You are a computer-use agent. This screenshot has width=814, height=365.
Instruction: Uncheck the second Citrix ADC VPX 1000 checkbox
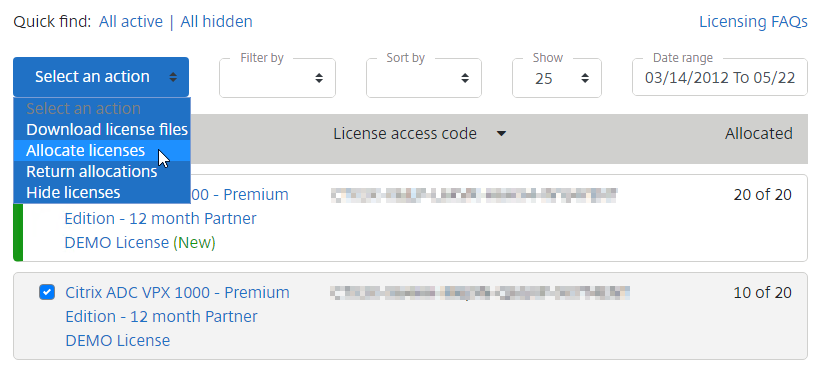[x=47, y=292]
